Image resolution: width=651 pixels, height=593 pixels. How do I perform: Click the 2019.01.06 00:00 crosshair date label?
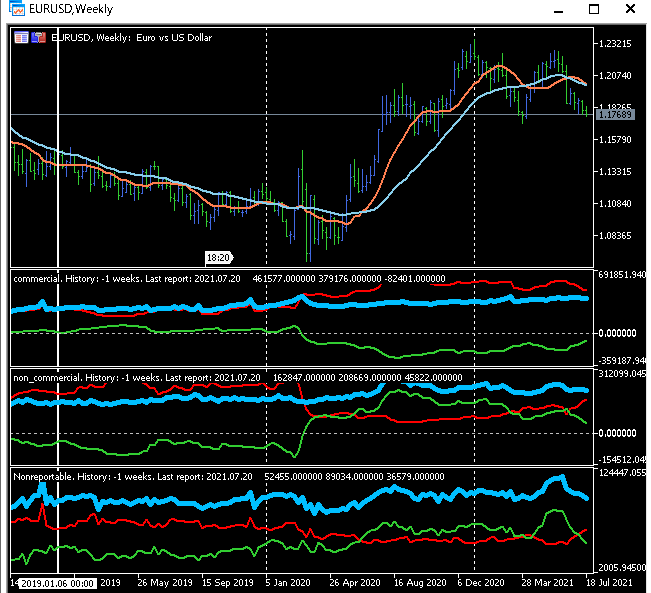(x=57, y=583)
